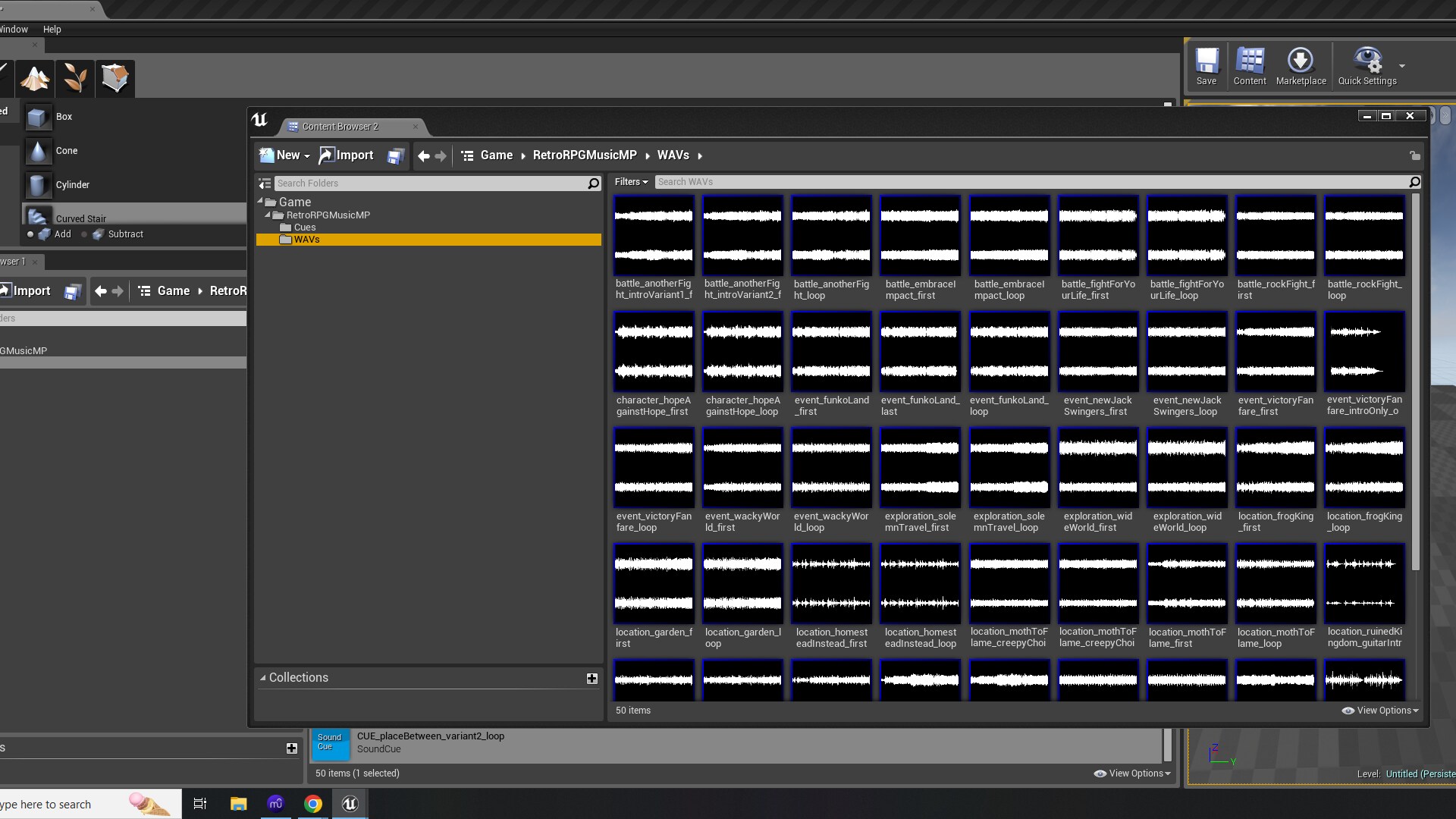This screenshot has width=1456, height=819.
Task: Navigate back in Content Browser 2 history
Action: pos(423,155)
